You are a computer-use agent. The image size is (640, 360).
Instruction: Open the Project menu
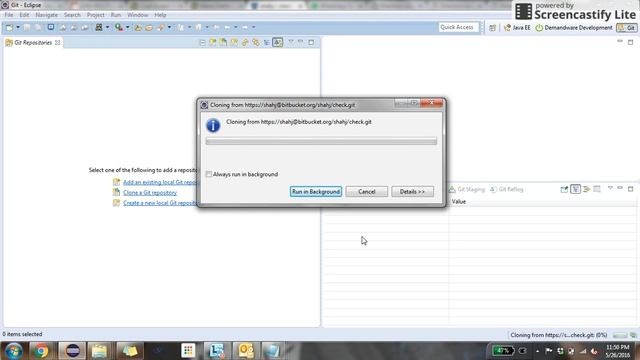[96, 15]
